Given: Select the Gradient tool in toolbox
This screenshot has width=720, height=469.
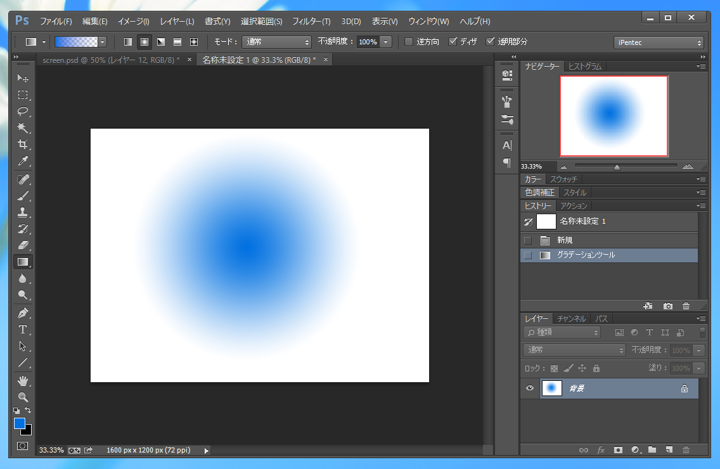Looking at the screenshot, I should pyautogui.click(x=22, y=262).
